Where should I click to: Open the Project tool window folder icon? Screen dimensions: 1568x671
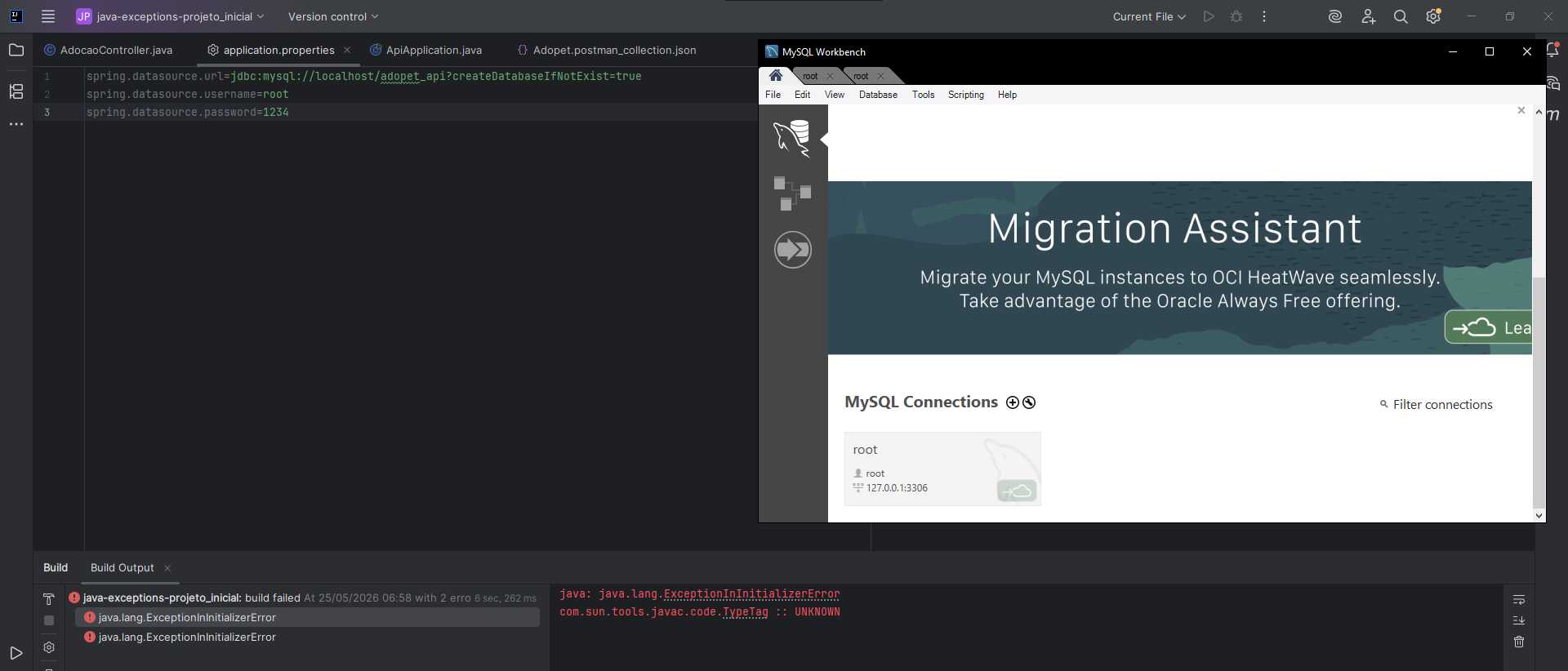[16, 50]
